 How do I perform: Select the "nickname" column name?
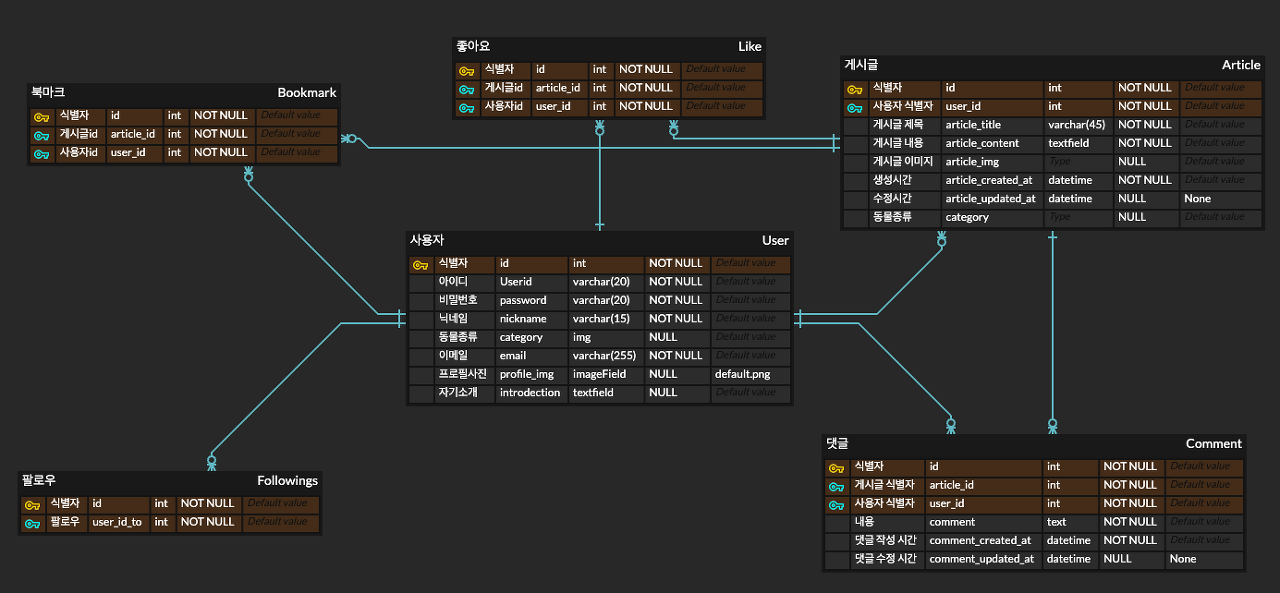coord(523,319)
